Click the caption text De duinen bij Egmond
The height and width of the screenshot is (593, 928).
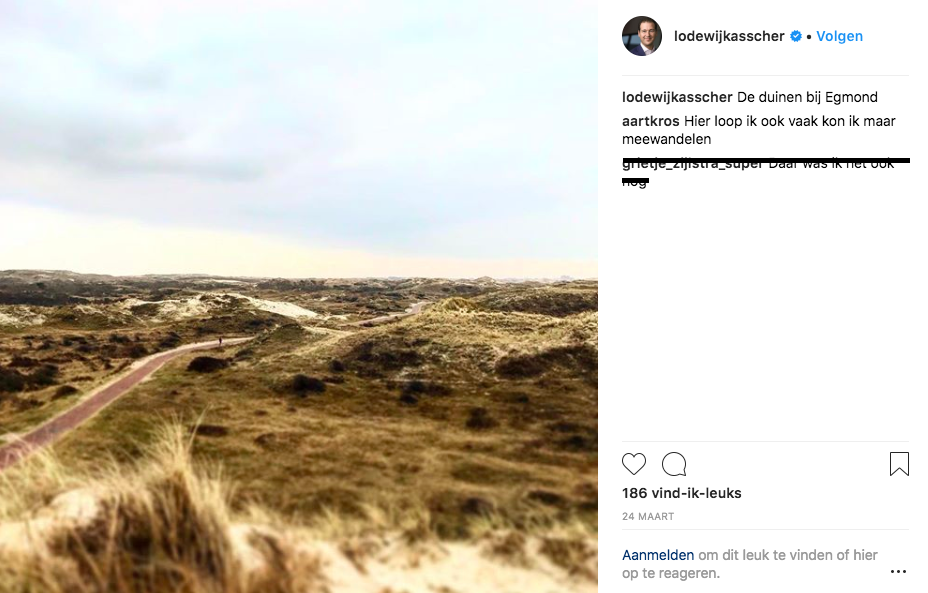807,97
